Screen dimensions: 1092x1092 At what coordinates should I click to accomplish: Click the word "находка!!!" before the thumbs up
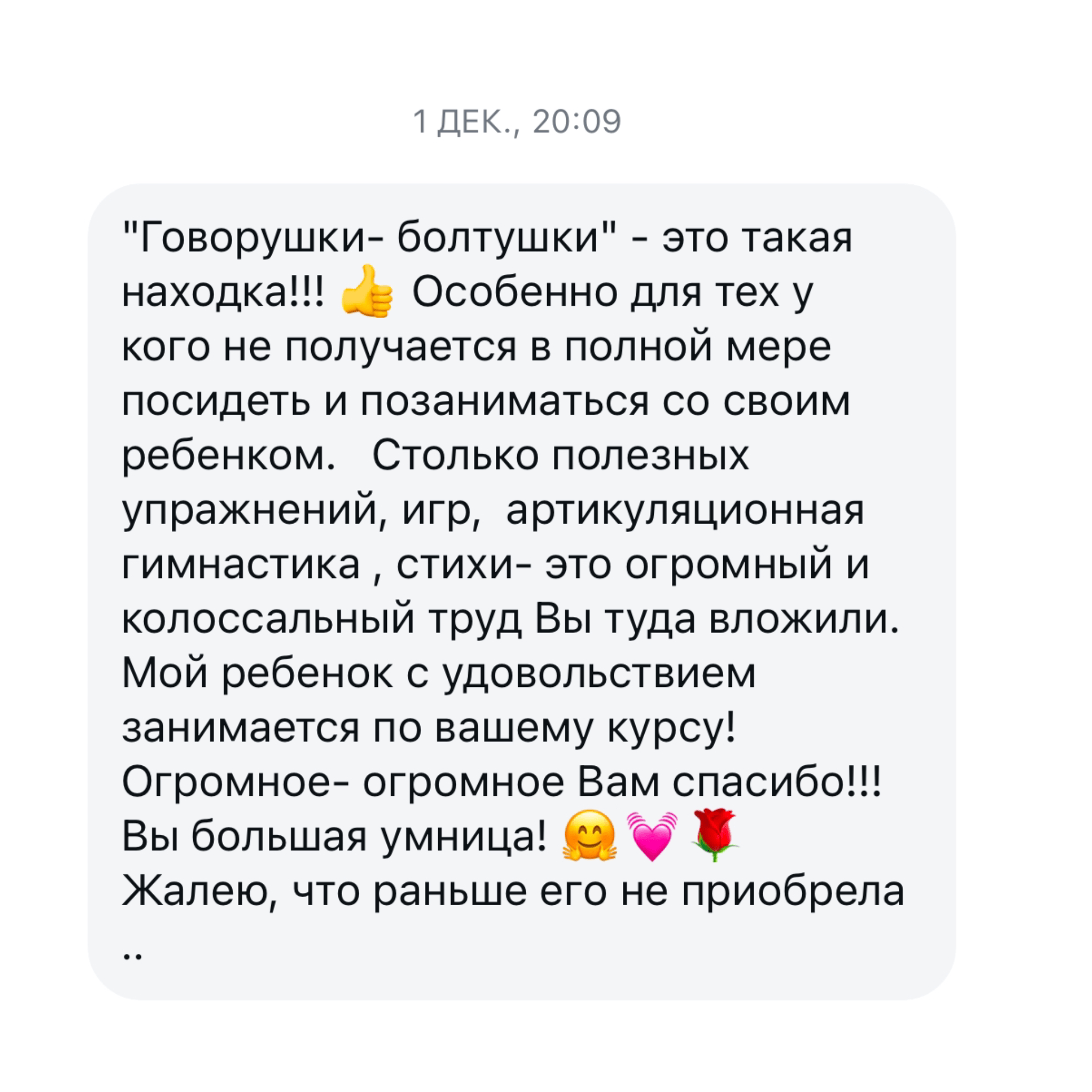click(x=224, y=292)
